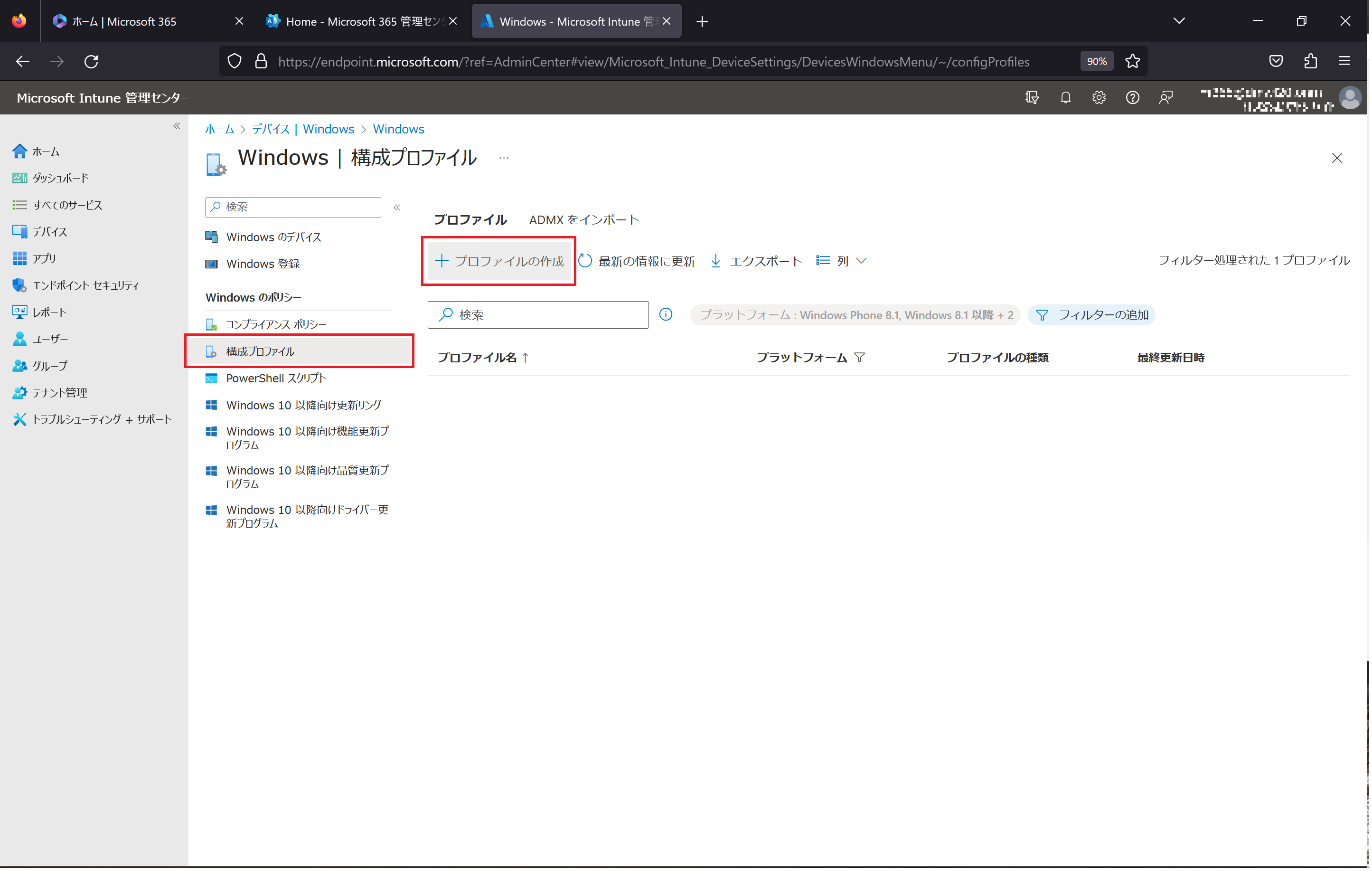This screenshot has height=871, width=1372.
Task: Sort by 最終更新日時 column header
Action: coord(1173,358)
